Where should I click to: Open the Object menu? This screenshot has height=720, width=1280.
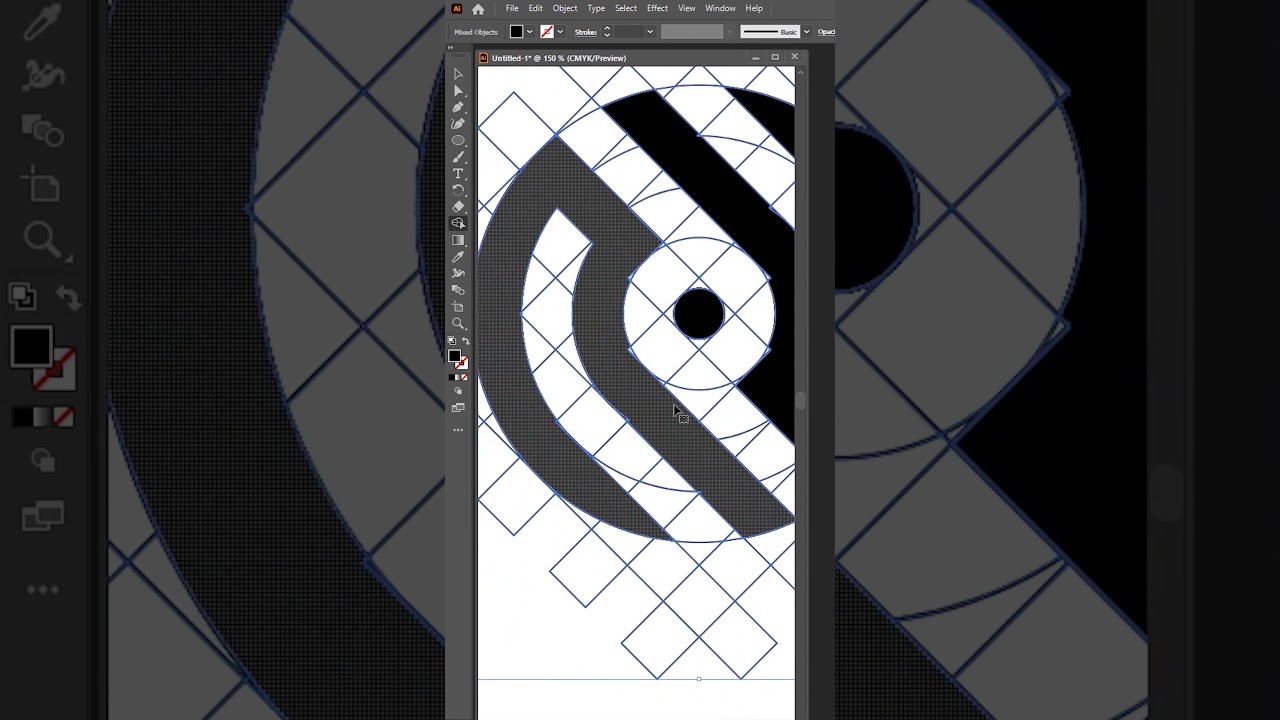(565, 9)
